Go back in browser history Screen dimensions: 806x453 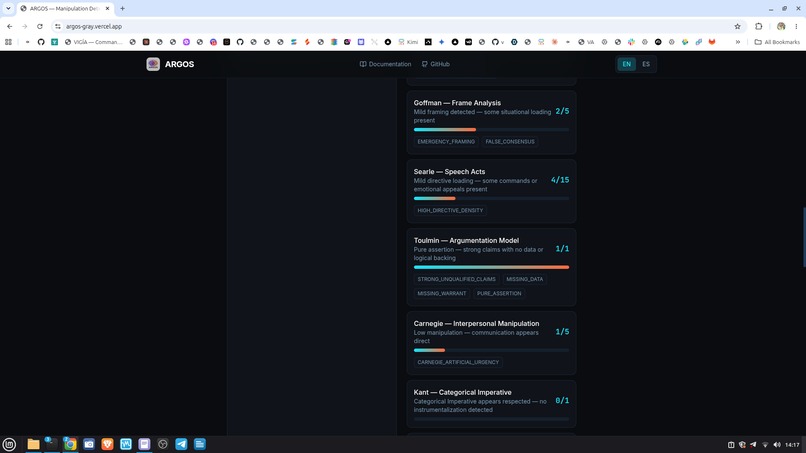(10, 26)
